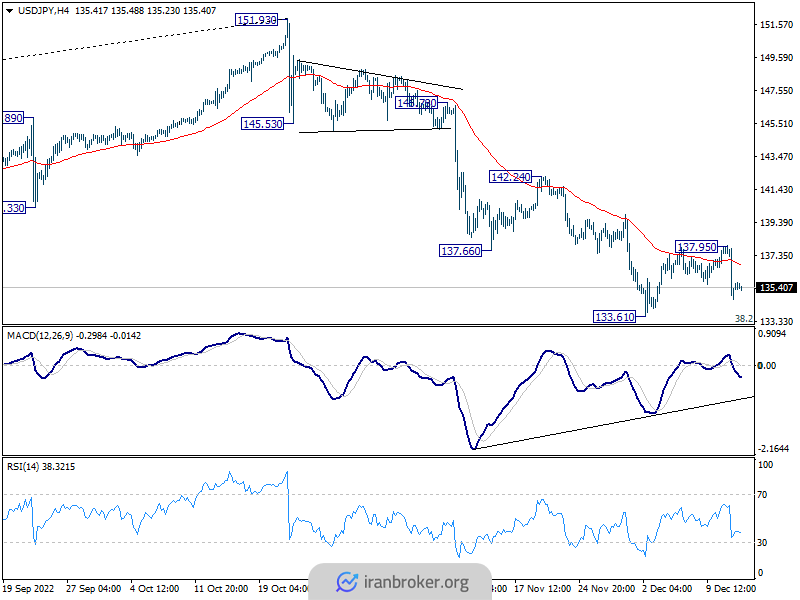Click the chart arrow icon beside USDJPY

tap(9, 10)
